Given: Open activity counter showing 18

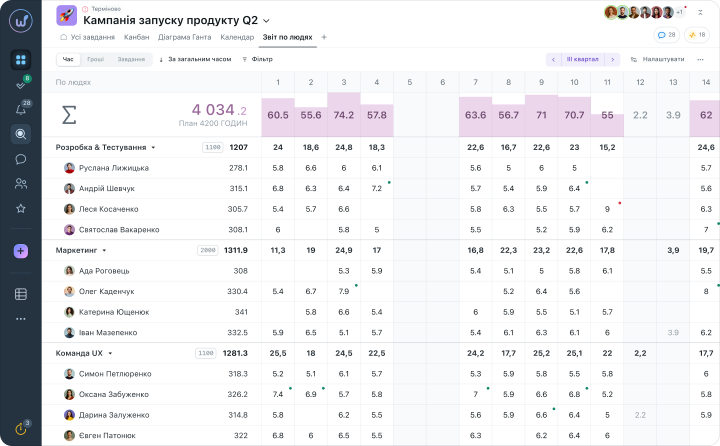Looking at the screenshot, I should click(x=697, y=35).
